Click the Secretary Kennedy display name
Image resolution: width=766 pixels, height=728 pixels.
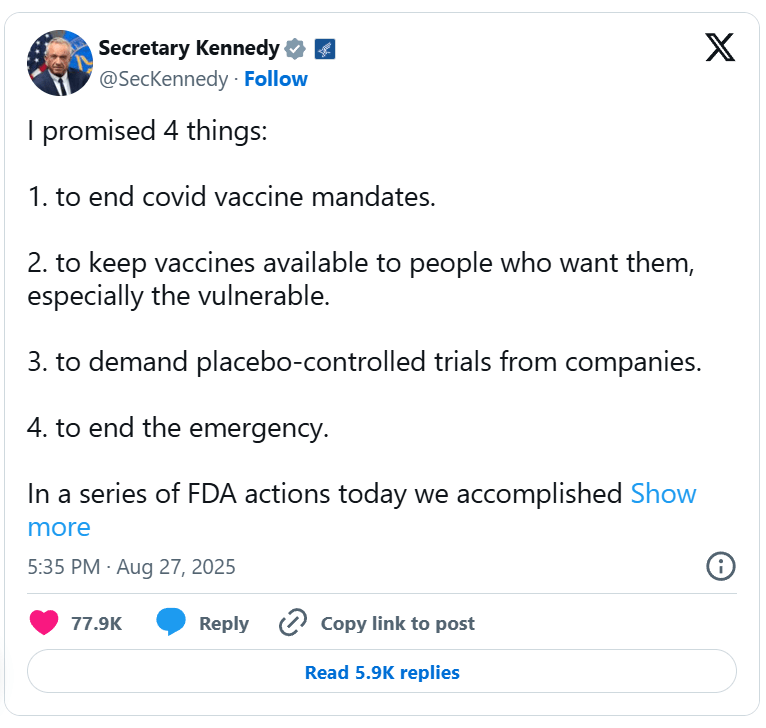tap(189, 48)
